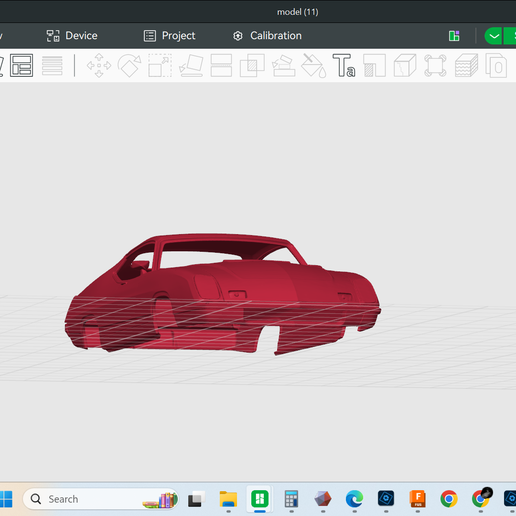Open the Mesh Boolean tool

252,65
